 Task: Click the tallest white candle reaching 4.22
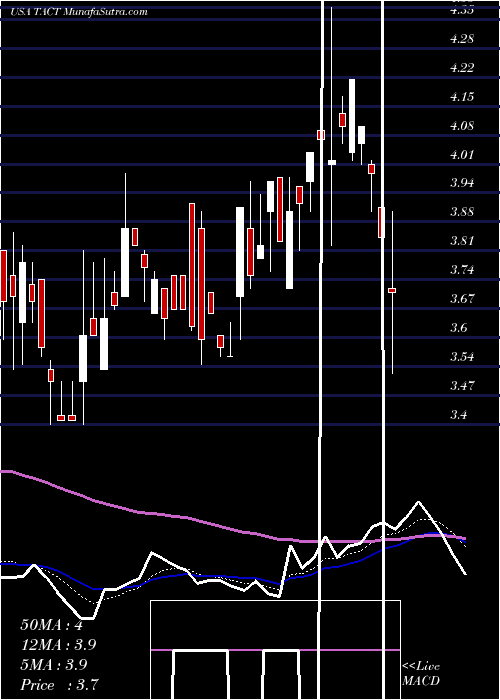(x=352, y=116)
